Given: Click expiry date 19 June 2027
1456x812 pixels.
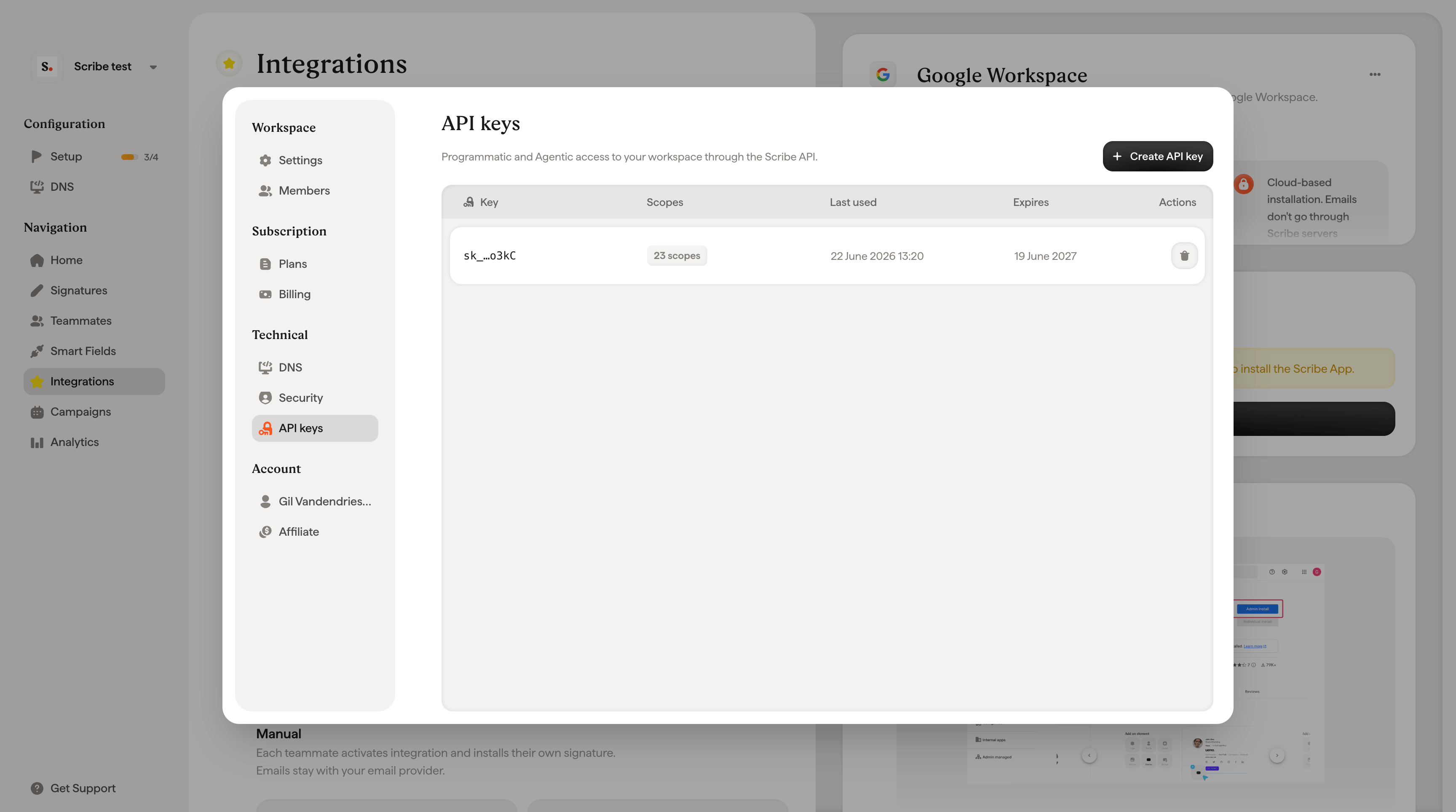Looking at the screenshot, I should 1045,256.
